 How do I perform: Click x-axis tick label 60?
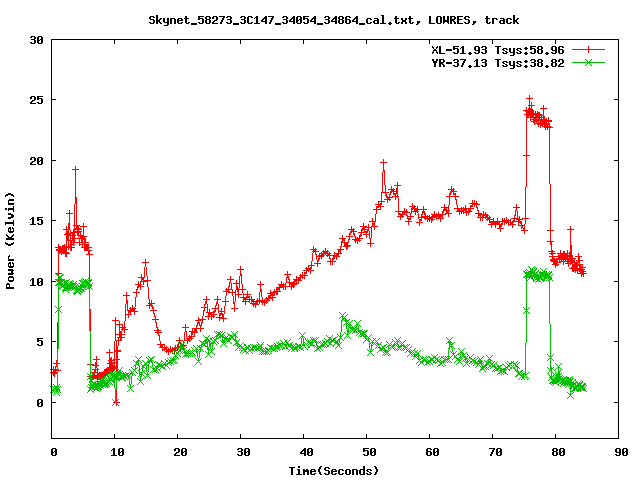pyautogui.click(x=432, y=452)
